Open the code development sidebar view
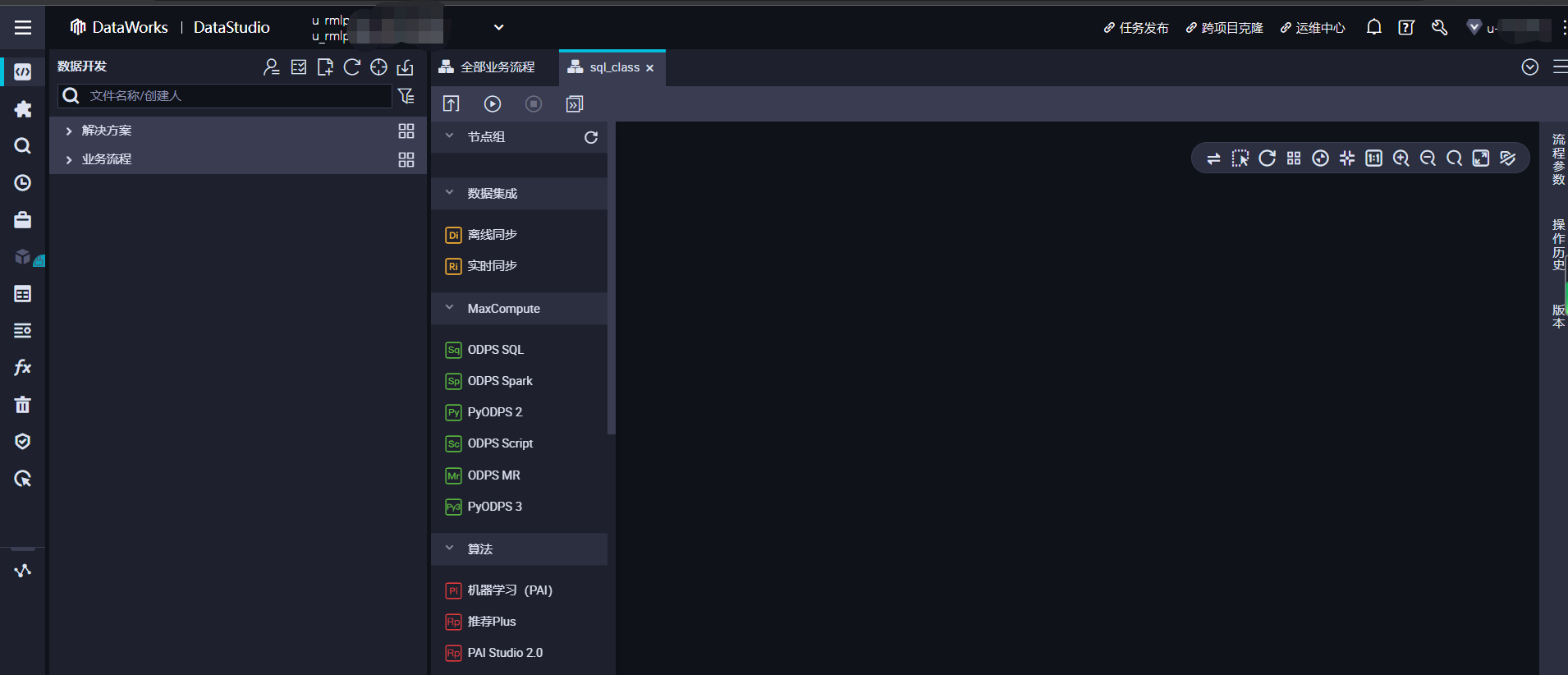Image resolution: width=1568 pixels, height=675 pixels. point(23,72)
